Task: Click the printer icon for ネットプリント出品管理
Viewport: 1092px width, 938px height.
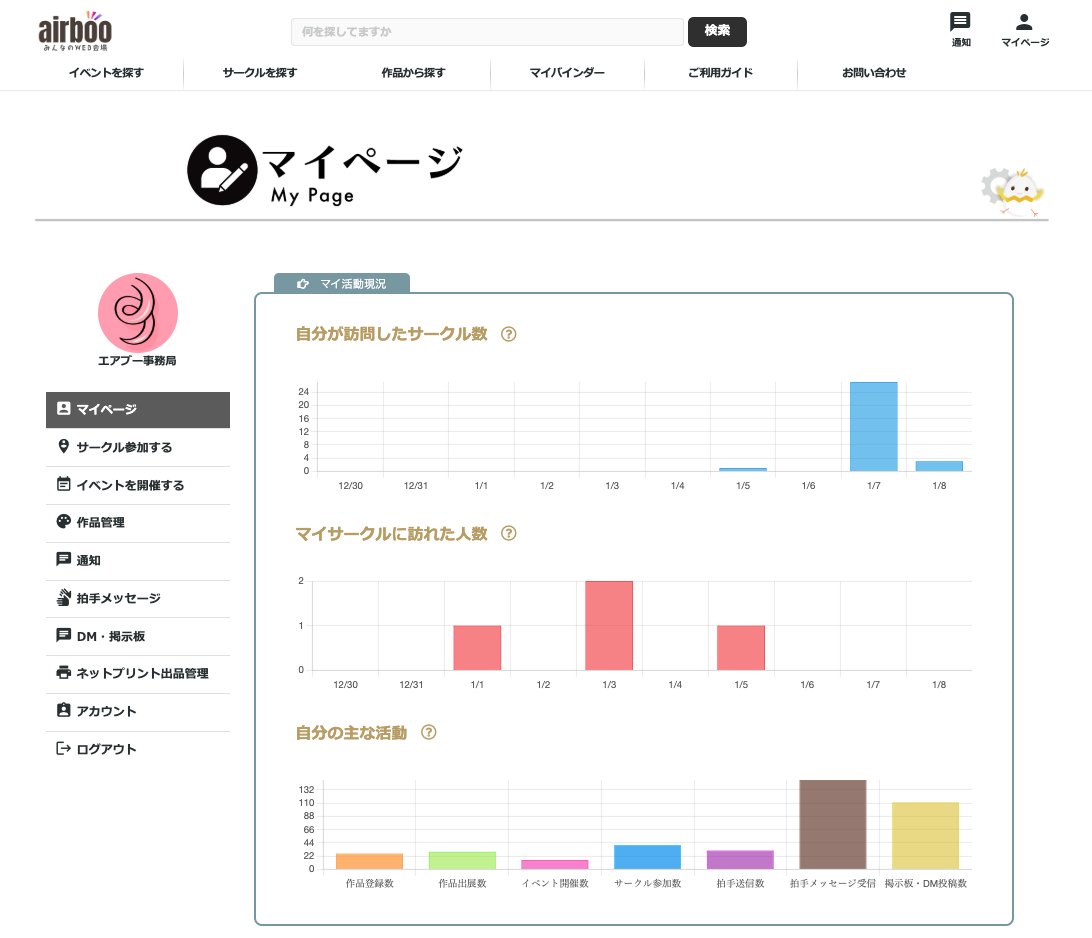Action: tap(63, 673)
